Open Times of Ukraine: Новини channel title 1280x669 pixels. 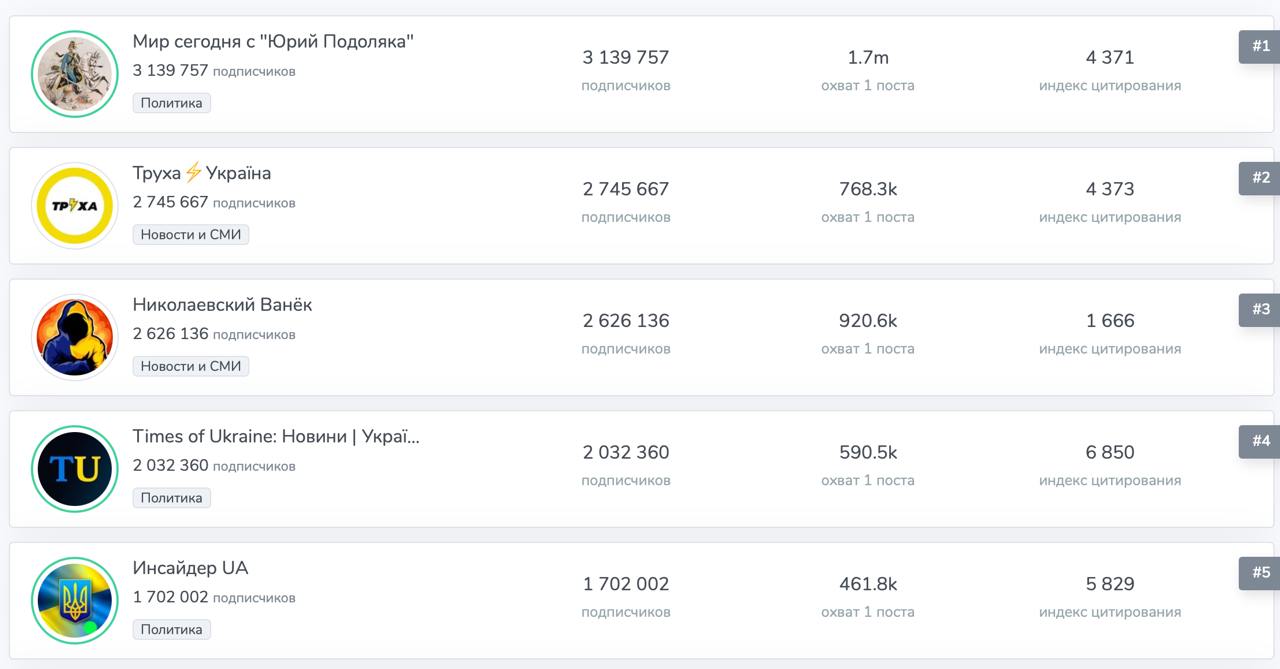(276, 437)
